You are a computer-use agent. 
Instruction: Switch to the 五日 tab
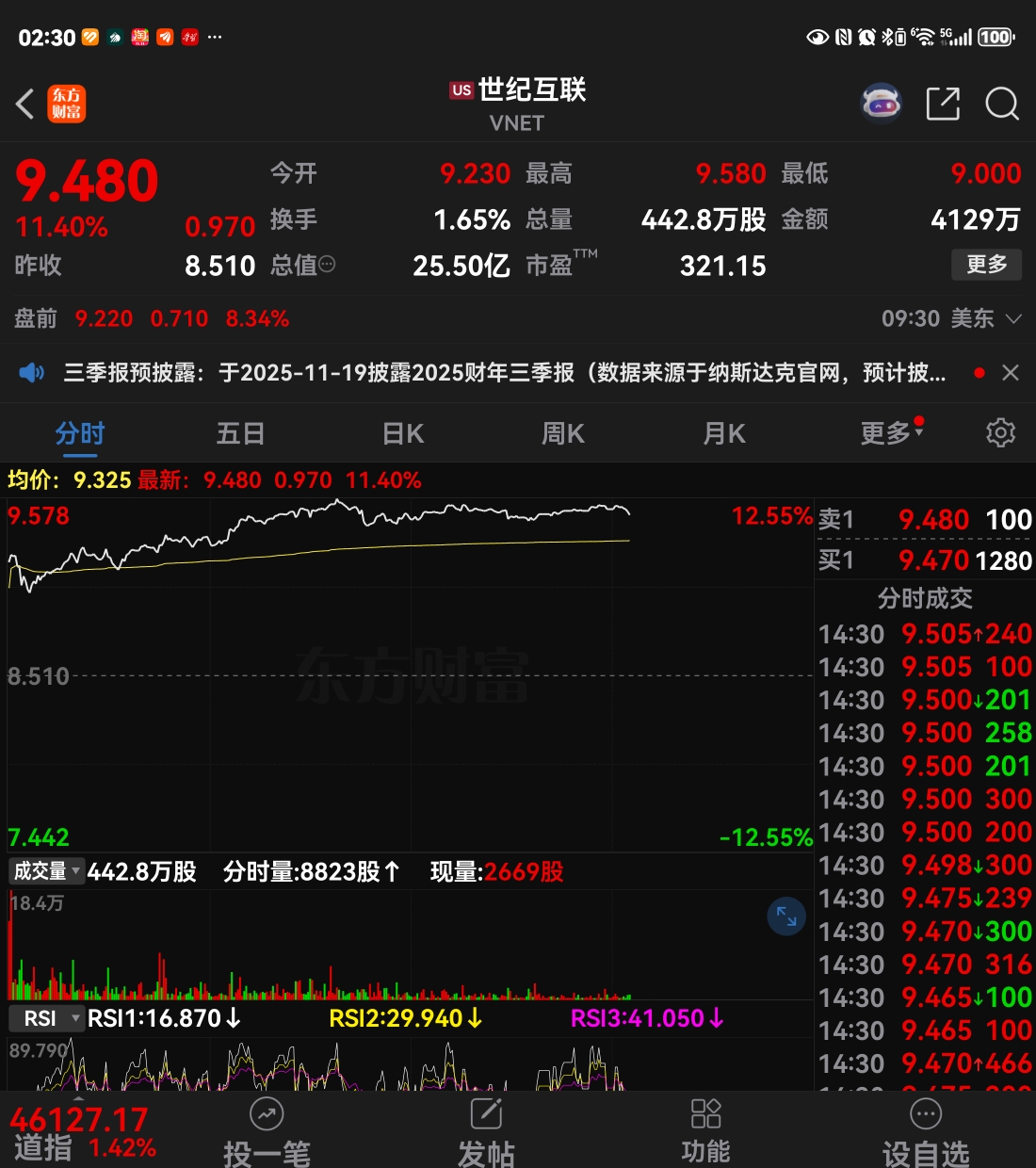240,433
